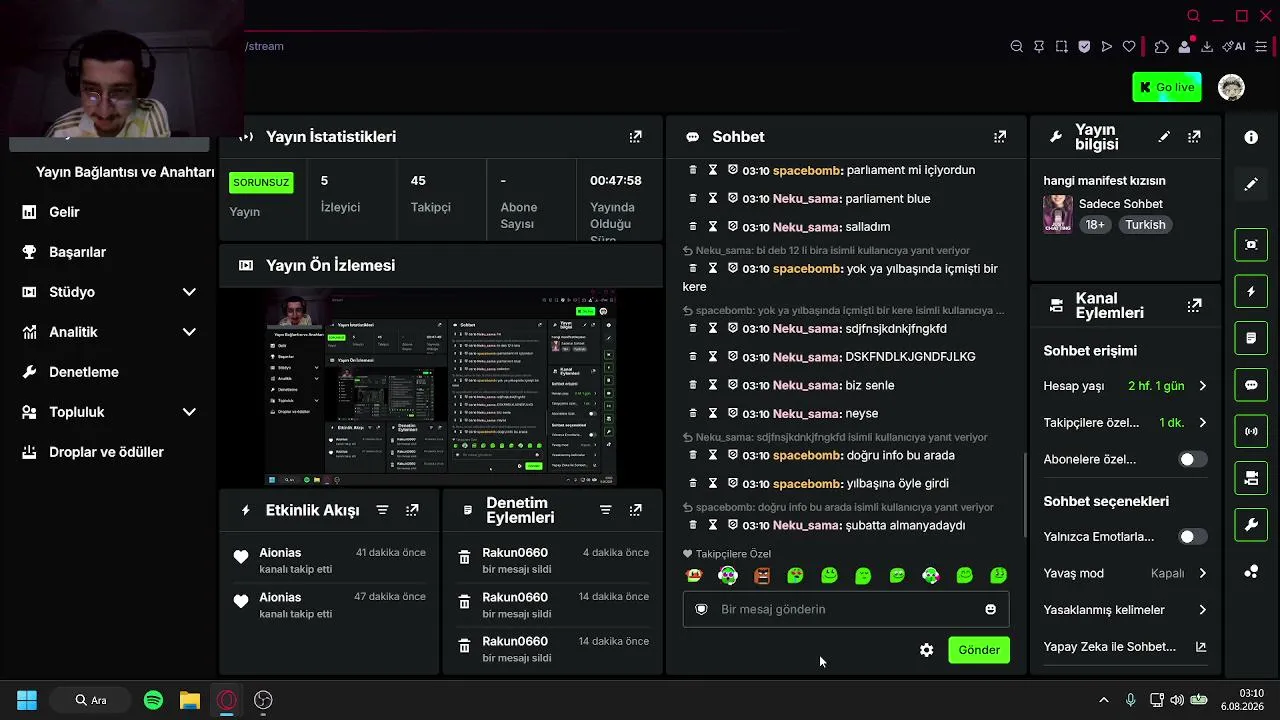
Task: Click Gönder to send chat message
Action: coord(979,650)
